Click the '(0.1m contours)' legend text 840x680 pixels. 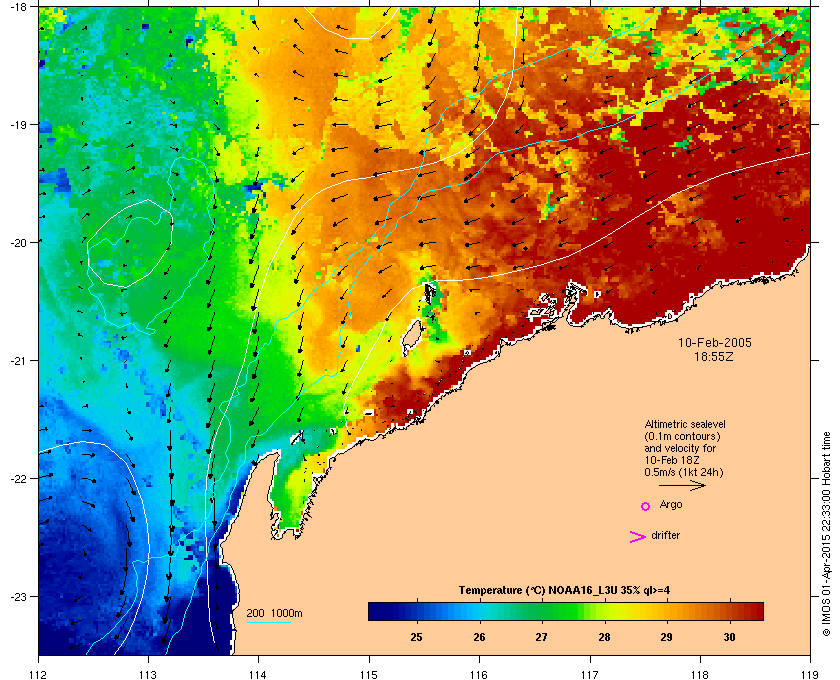pos(682,436)
